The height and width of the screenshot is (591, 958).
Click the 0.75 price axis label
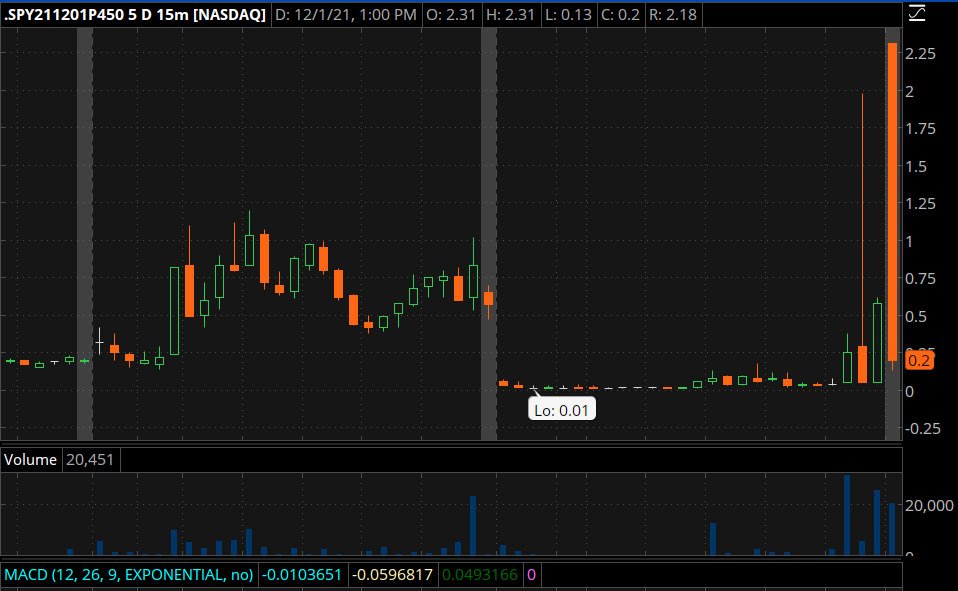[x=920, y=278]
